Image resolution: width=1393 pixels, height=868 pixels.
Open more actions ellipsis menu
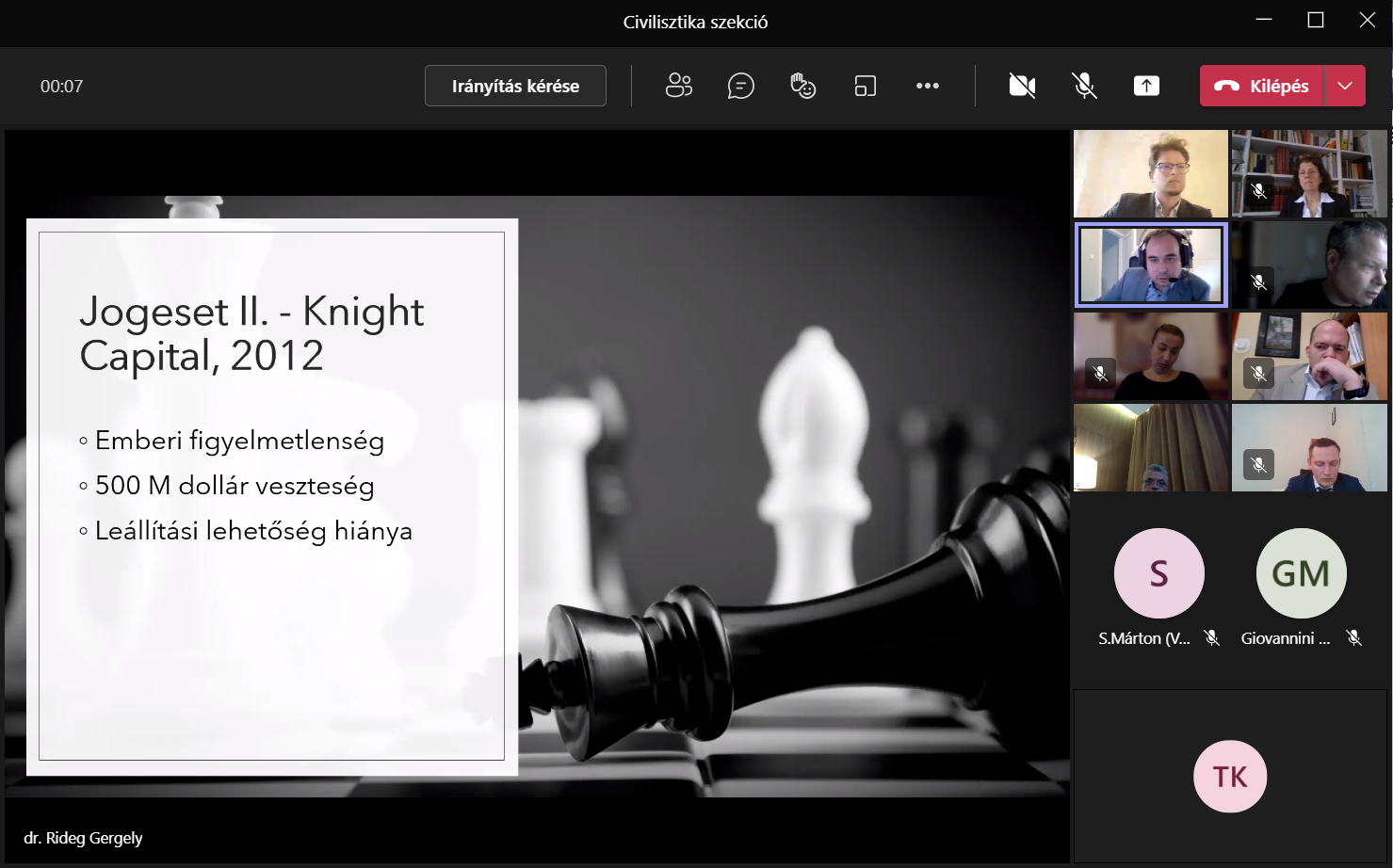pos(927,86)
